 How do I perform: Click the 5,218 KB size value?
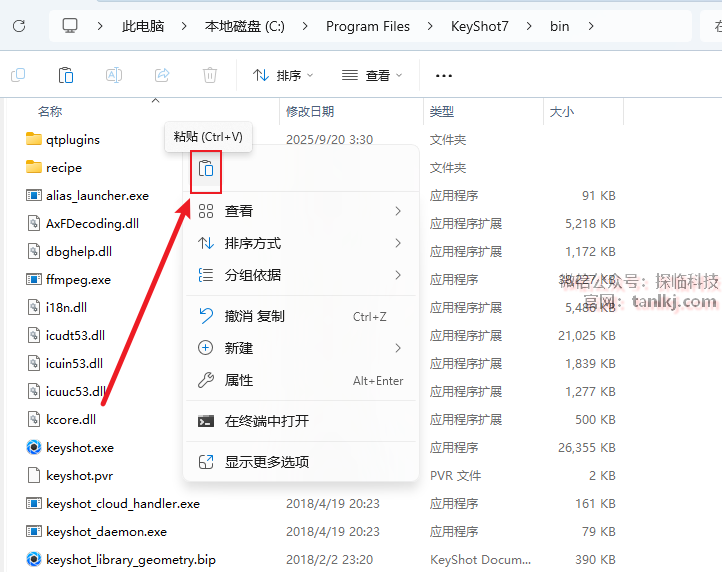point(590,224)
